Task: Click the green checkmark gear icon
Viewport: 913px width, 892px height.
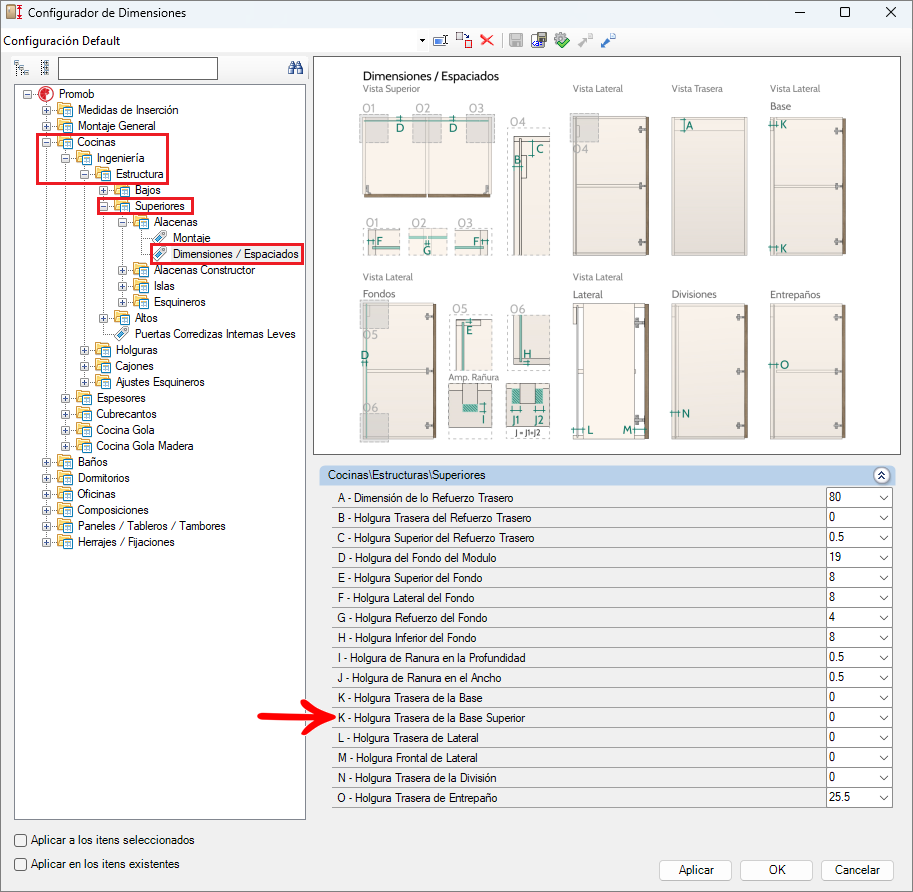Action: click(x=562, y=41)
